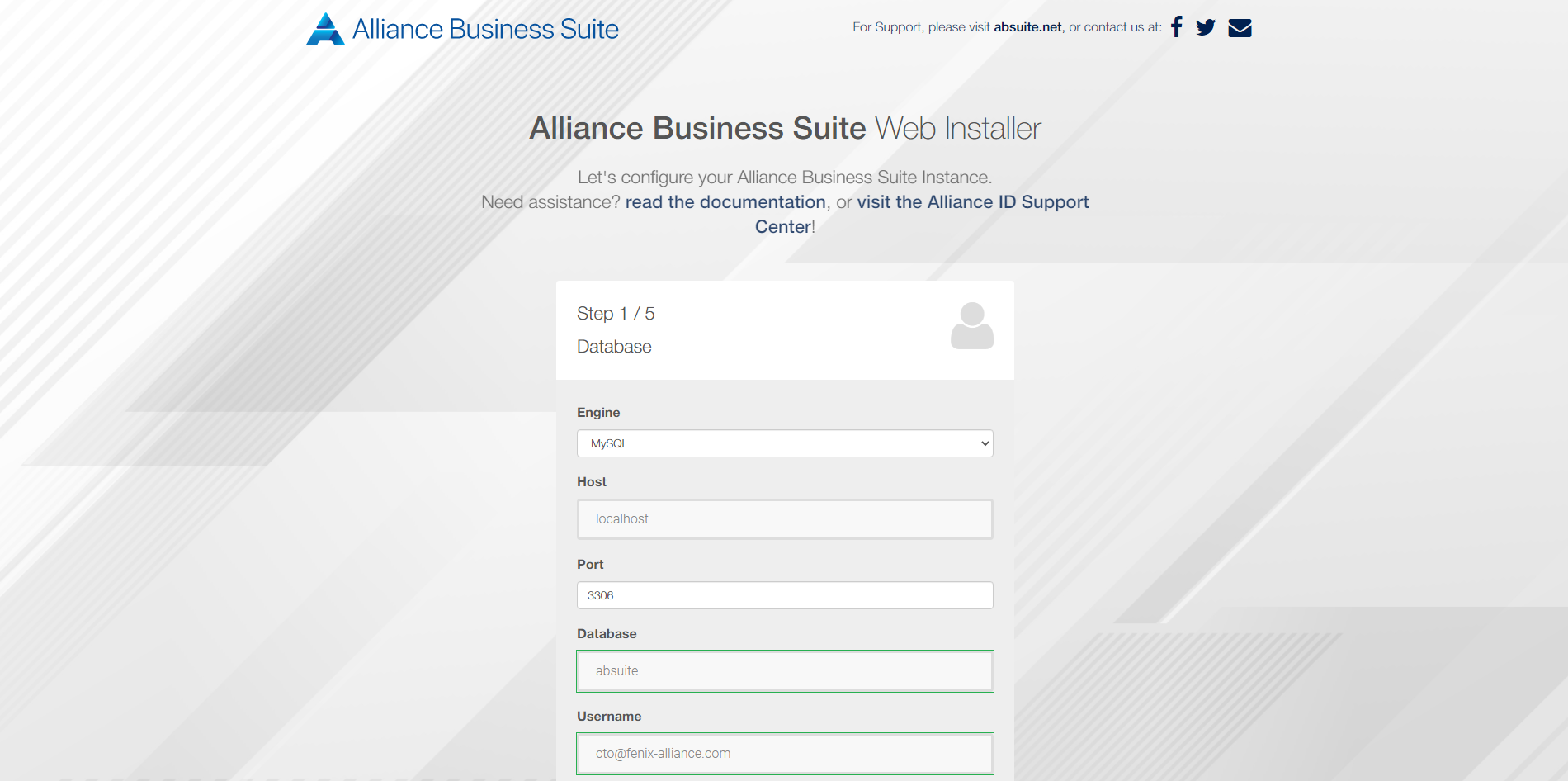Viewport: 1568px width, 781px height.
Task: Click the blue triangle Alliance logo icon
Action: pyautogui.click(x=325, y=28)
